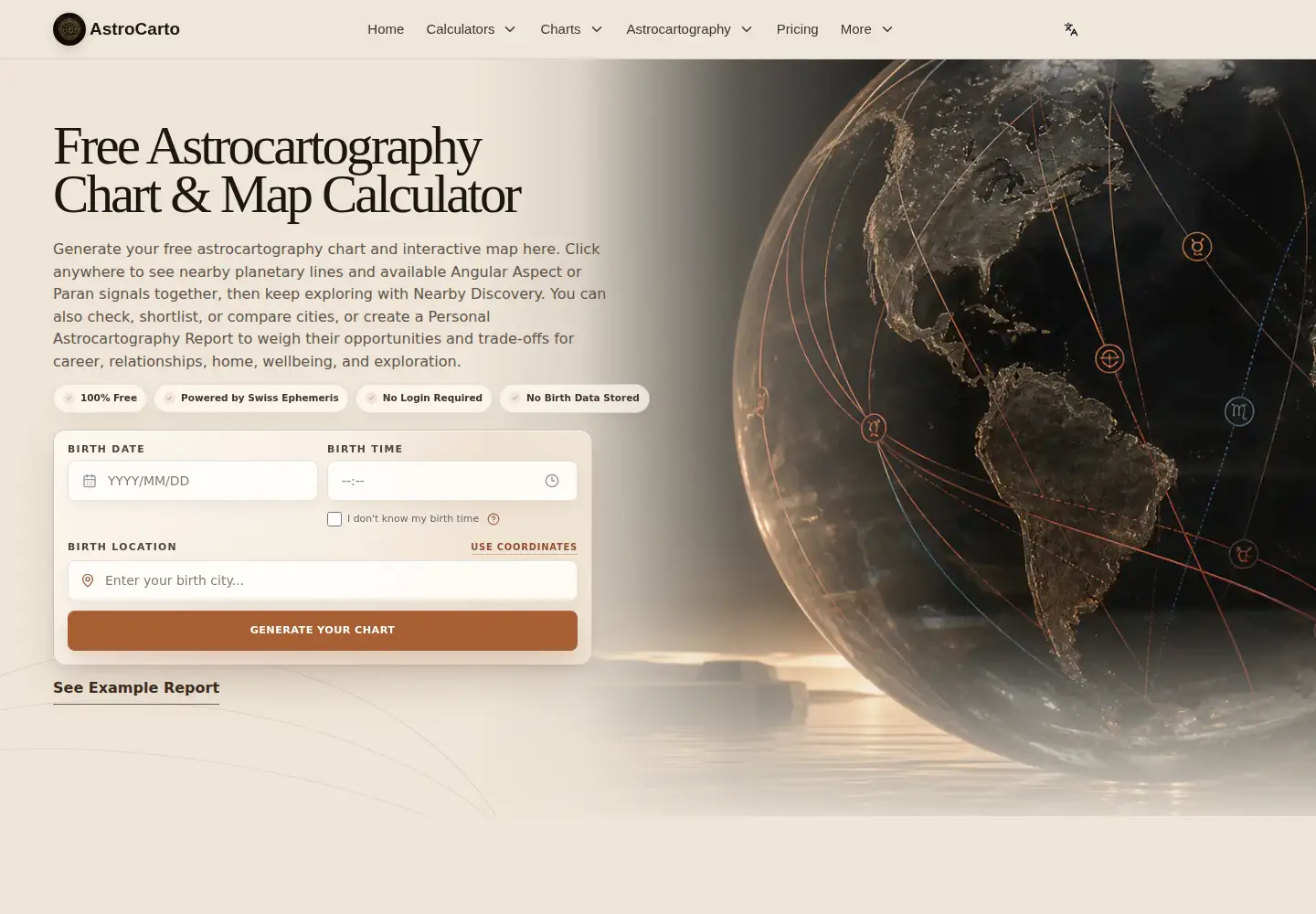Click the AstroCarto logo emblem

[69, 29]
